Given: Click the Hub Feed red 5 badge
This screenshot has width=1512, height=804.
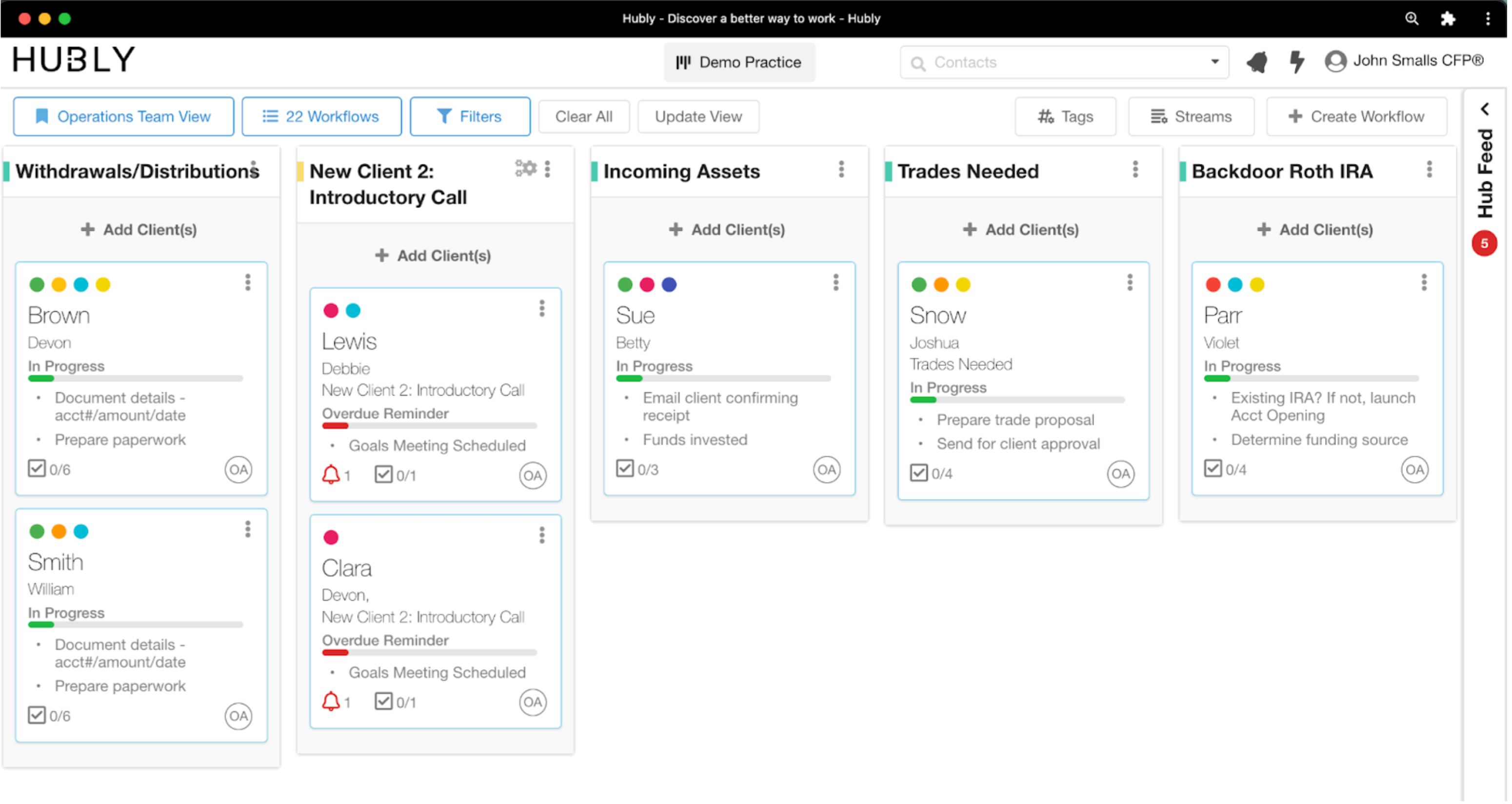Looking at the screenshot, I should 1484,244.
